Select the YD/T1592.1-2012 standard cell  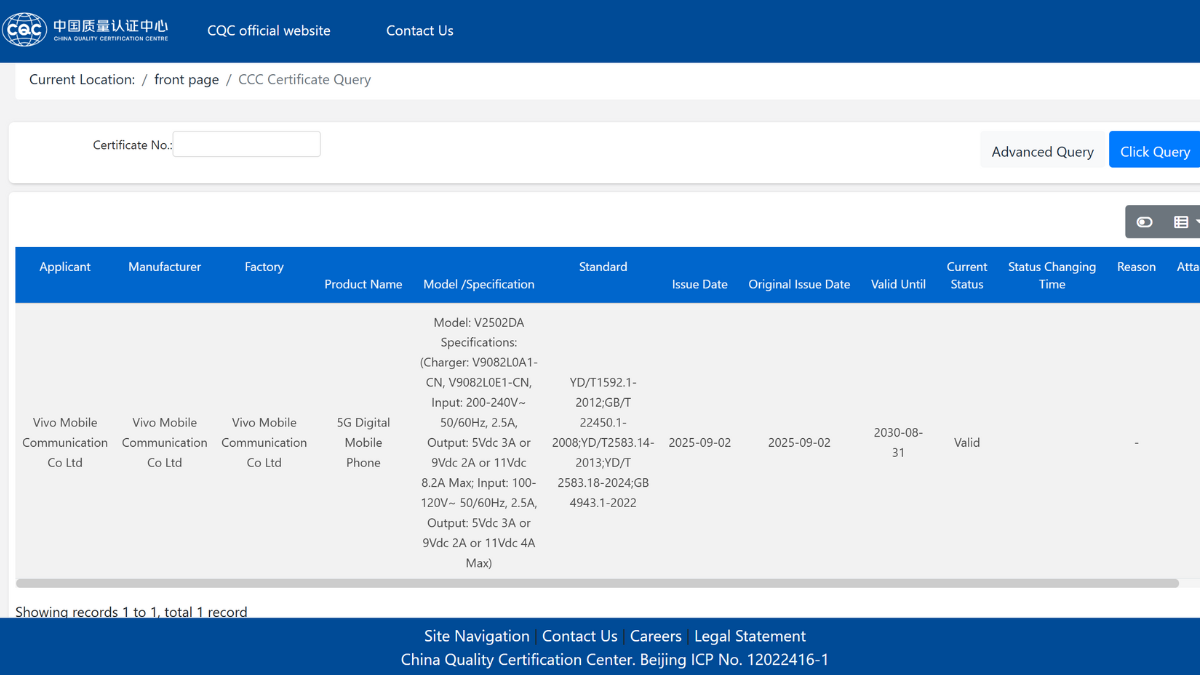(x=603, y=442)
